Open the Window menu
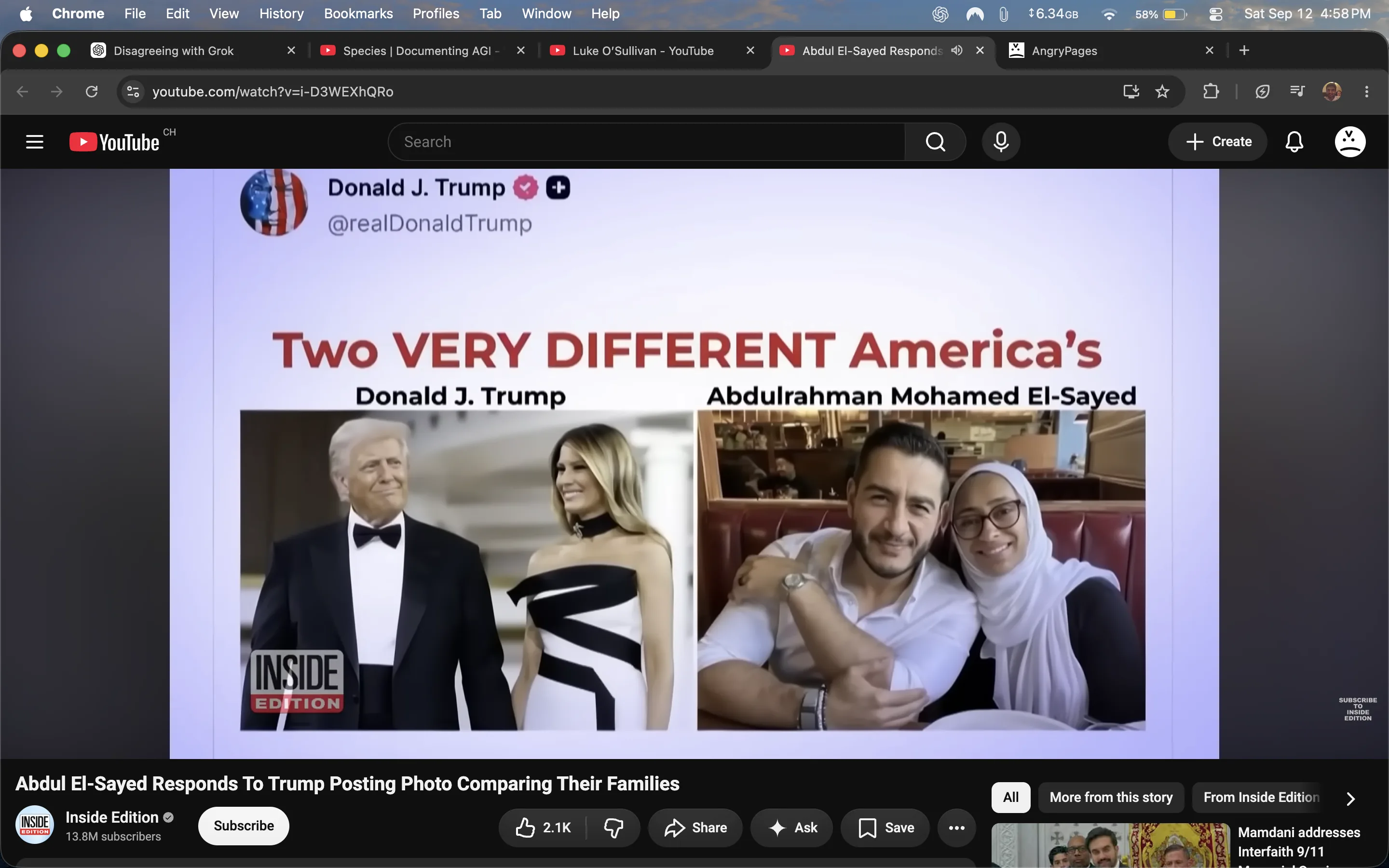 (546, 14)
